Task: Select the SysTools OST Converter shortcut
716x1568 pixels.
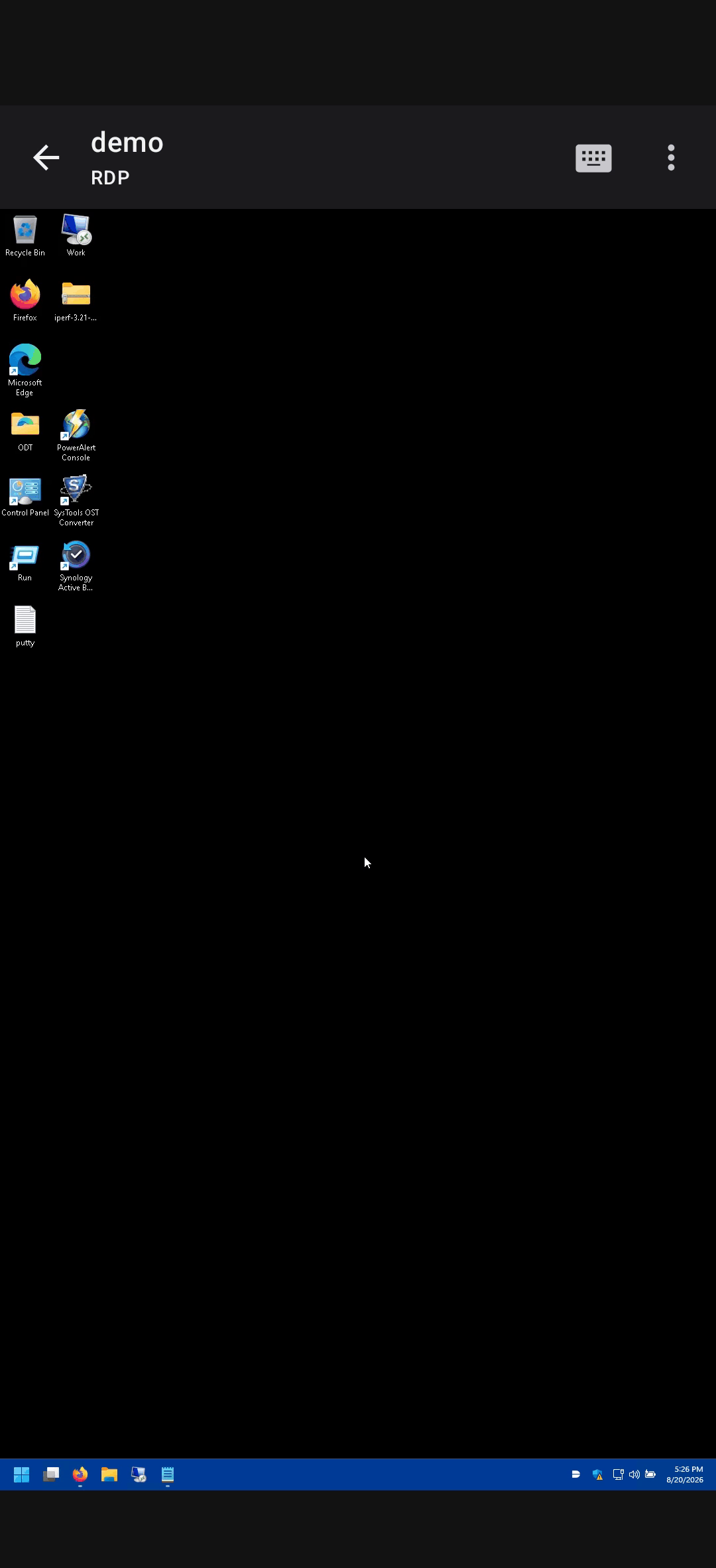Action: point(76,501)
